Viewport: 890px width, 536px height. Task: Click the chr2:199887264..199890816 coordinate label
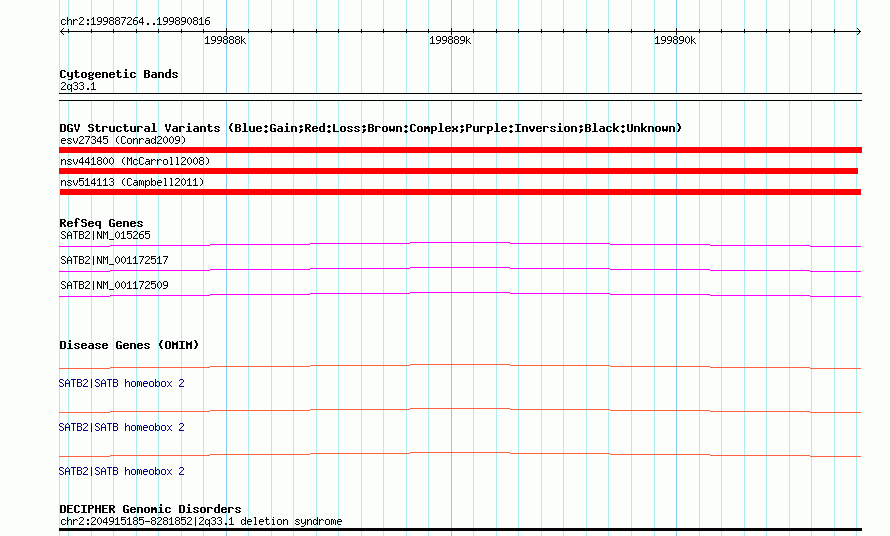[x=135, y=21]
